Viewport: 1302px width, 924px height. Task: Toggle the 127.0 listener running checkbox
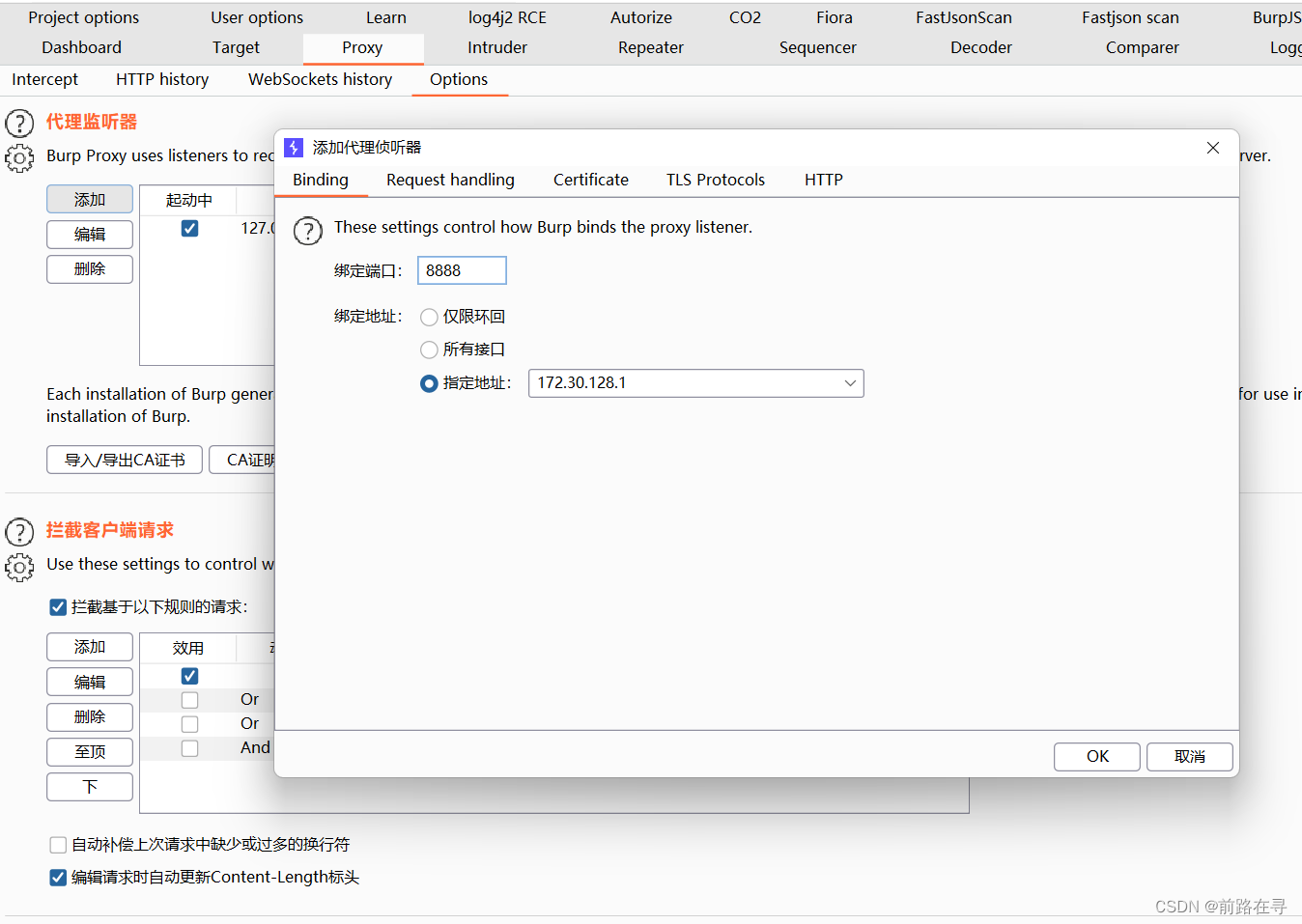click(x=189, y=228)
